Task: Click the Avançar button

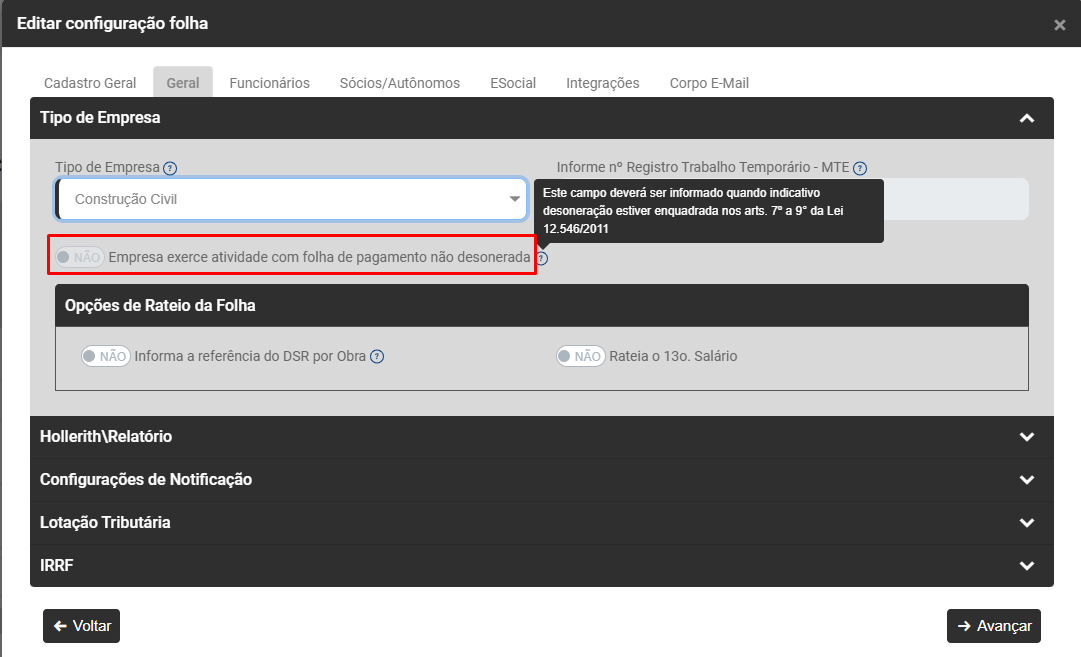Action: [x=993, y=626]
